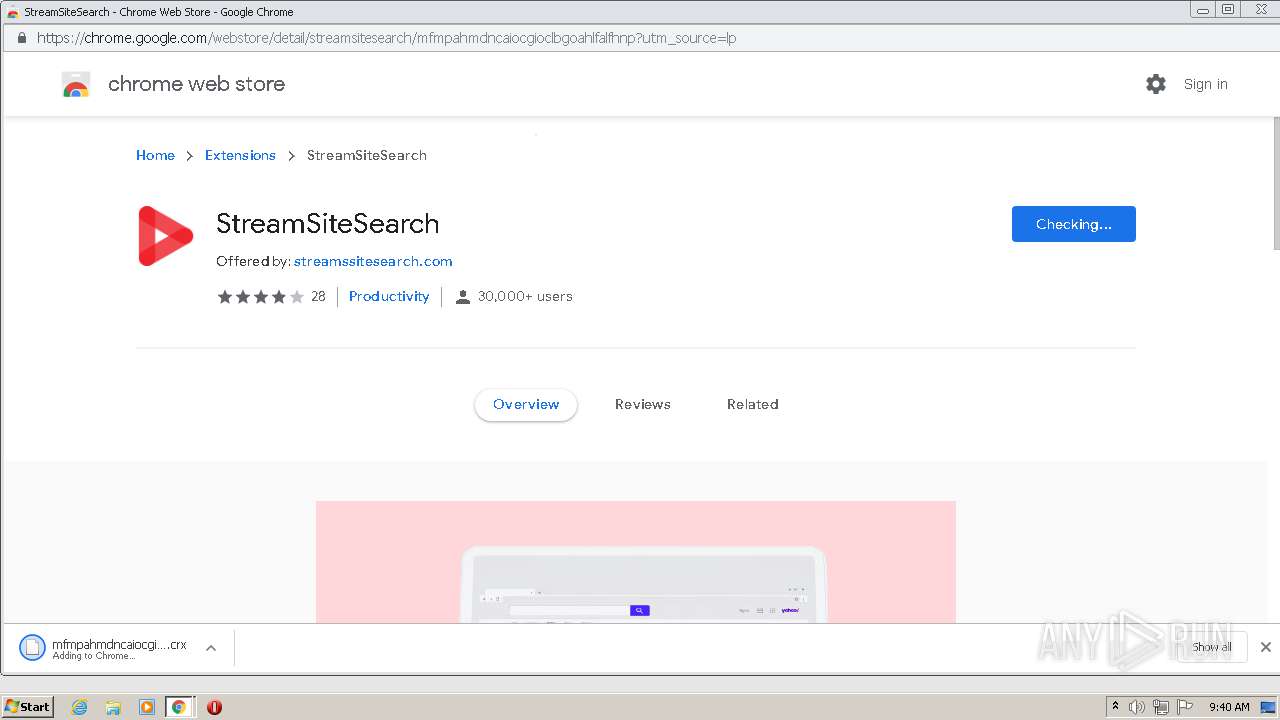Open the Productivity category link

coord(389,296)
